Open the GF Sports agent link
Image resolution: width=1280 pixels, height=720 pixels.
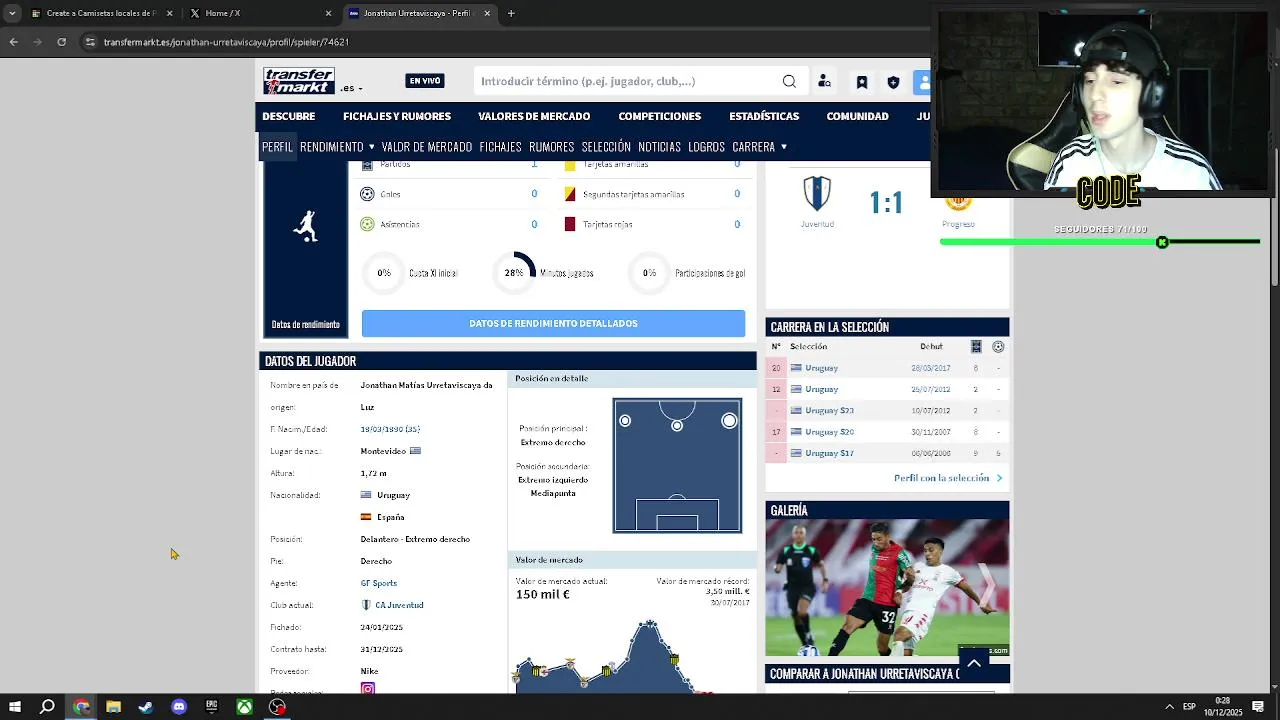[379, 583]
